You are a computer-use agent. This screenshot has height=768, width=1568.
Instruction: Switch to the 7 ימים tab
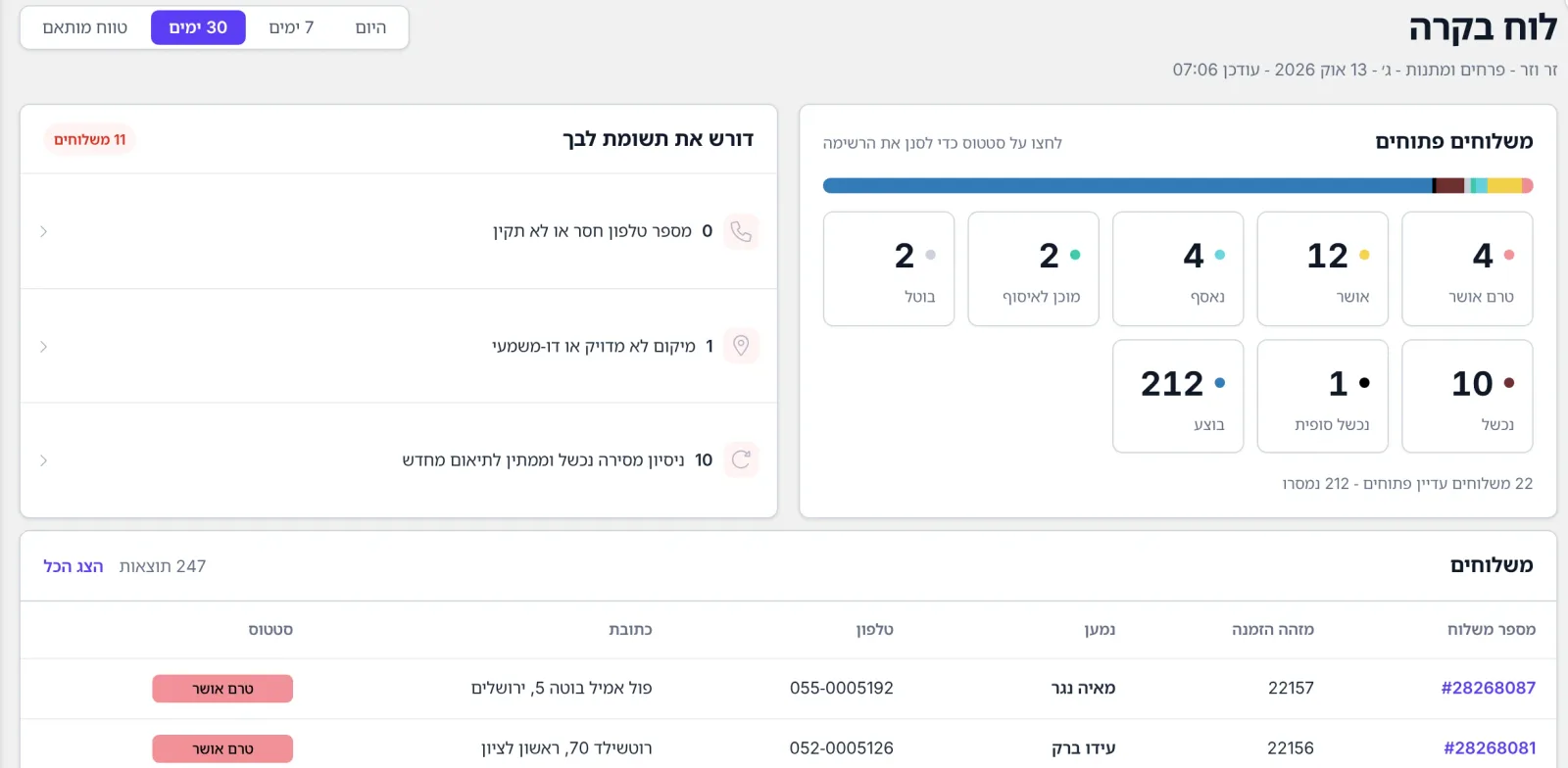[291, 27]
